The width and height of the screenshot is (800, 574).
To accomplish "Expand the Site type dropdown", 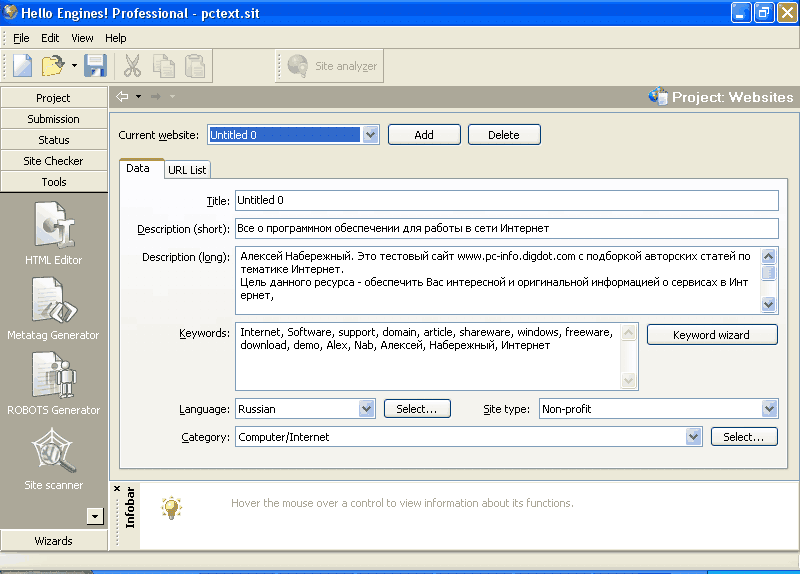I will (769, 409).
